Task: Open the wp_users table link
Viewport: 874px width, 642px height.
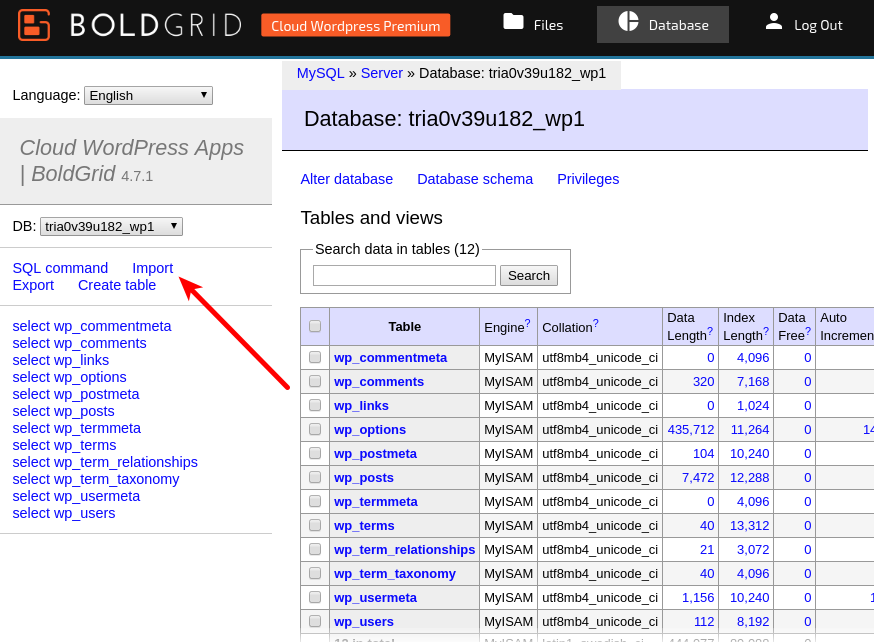Action: tap(363, 621)
